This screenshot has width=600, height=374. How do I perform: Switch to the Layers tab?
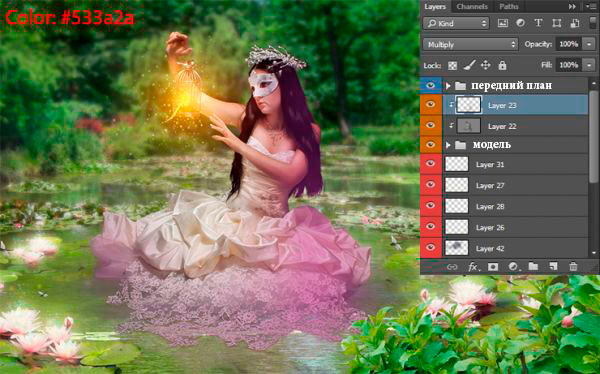(x=435, y=7)
